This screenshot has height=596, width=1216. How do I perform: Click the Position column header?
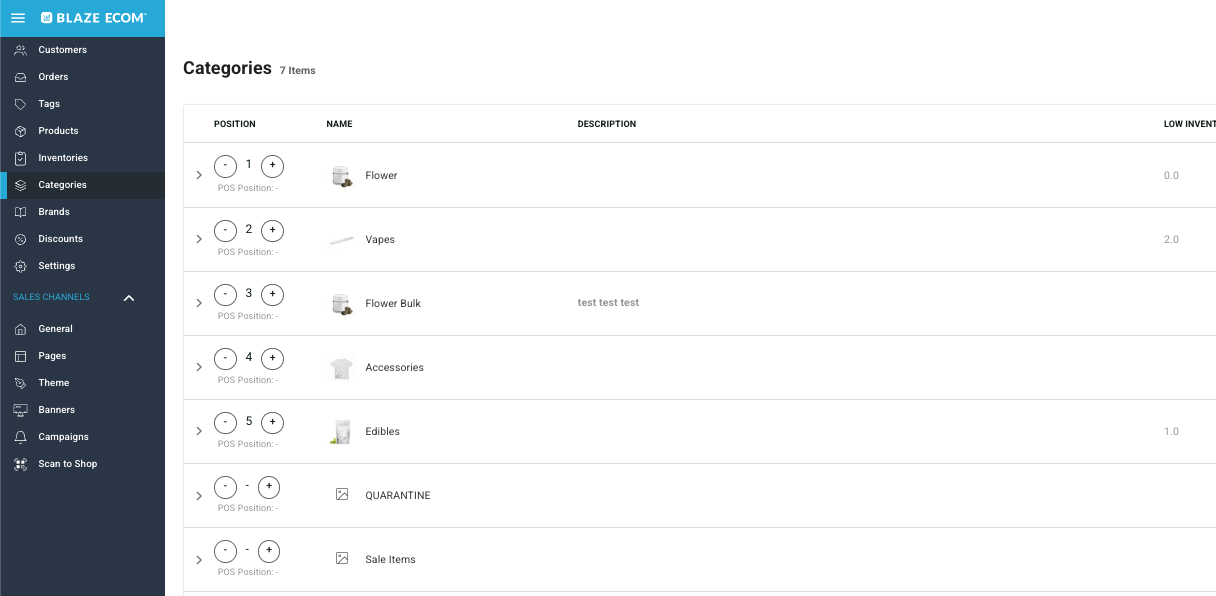click(x=235, y=124)
